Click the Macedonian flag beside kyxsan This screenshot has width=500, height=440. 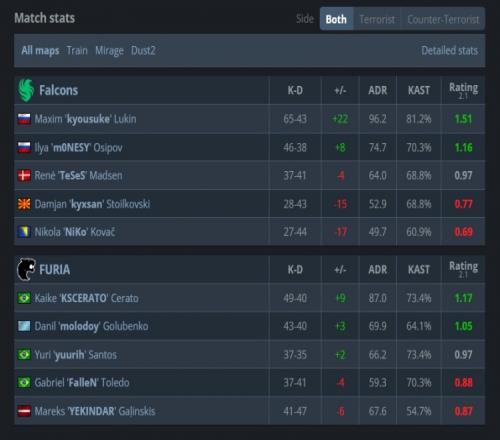[24, 204]
